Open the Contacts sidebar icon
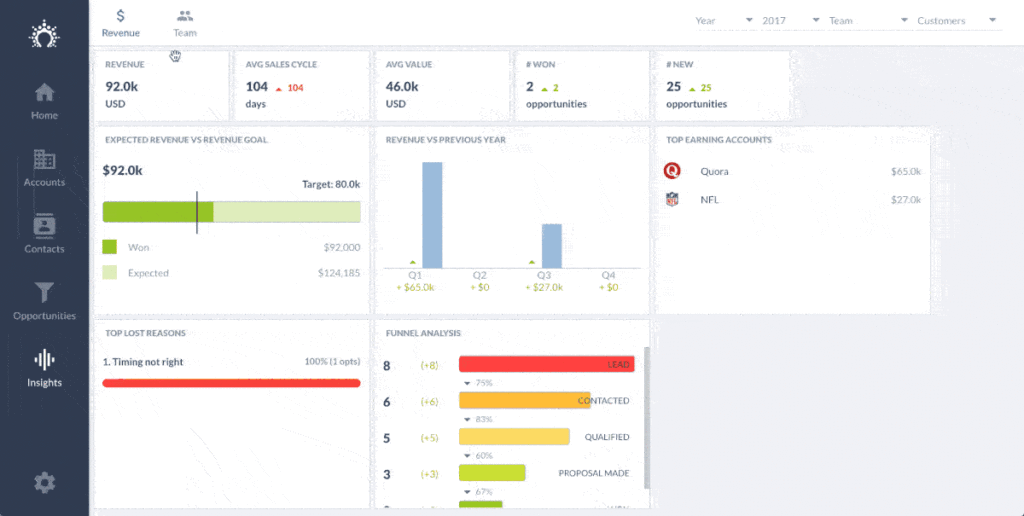This screenshot has height=516, width=1024. coord(44,226)
